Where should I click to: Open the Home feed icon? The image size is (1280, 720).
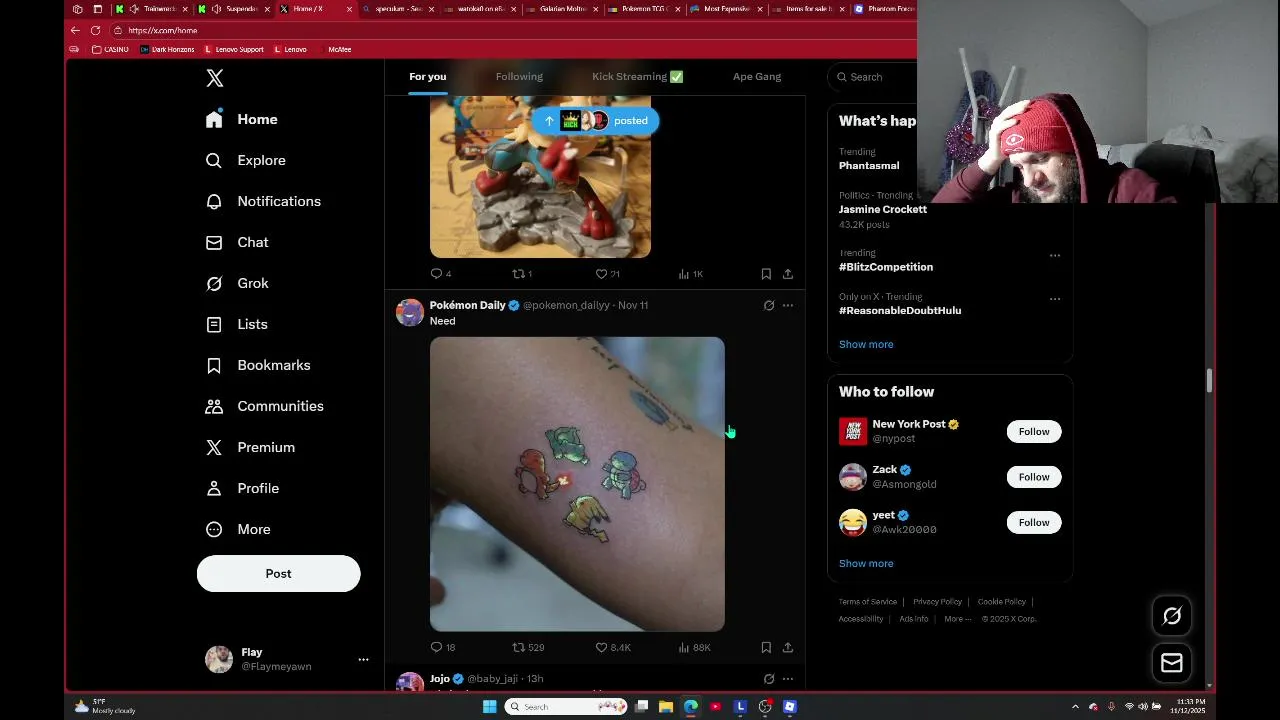(214, 119)
